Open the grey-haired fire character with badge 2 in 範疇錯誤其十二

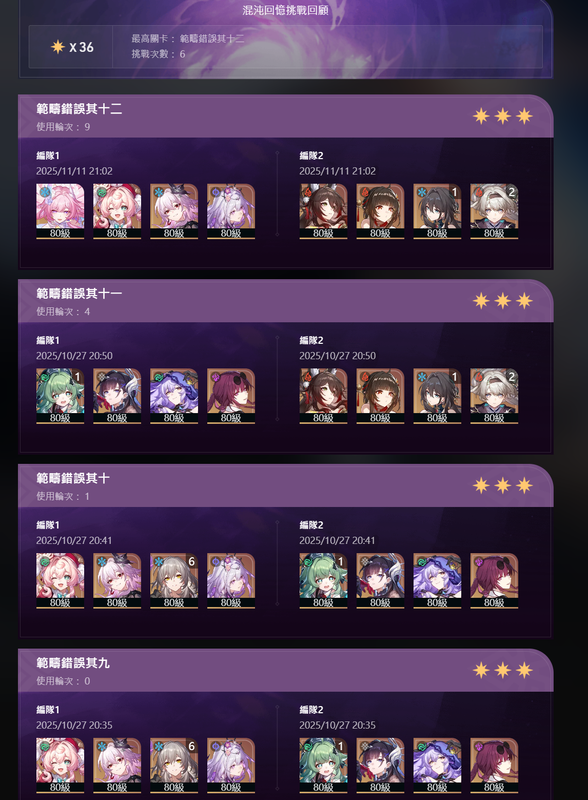pyautogui.click(x=494, y=211)
